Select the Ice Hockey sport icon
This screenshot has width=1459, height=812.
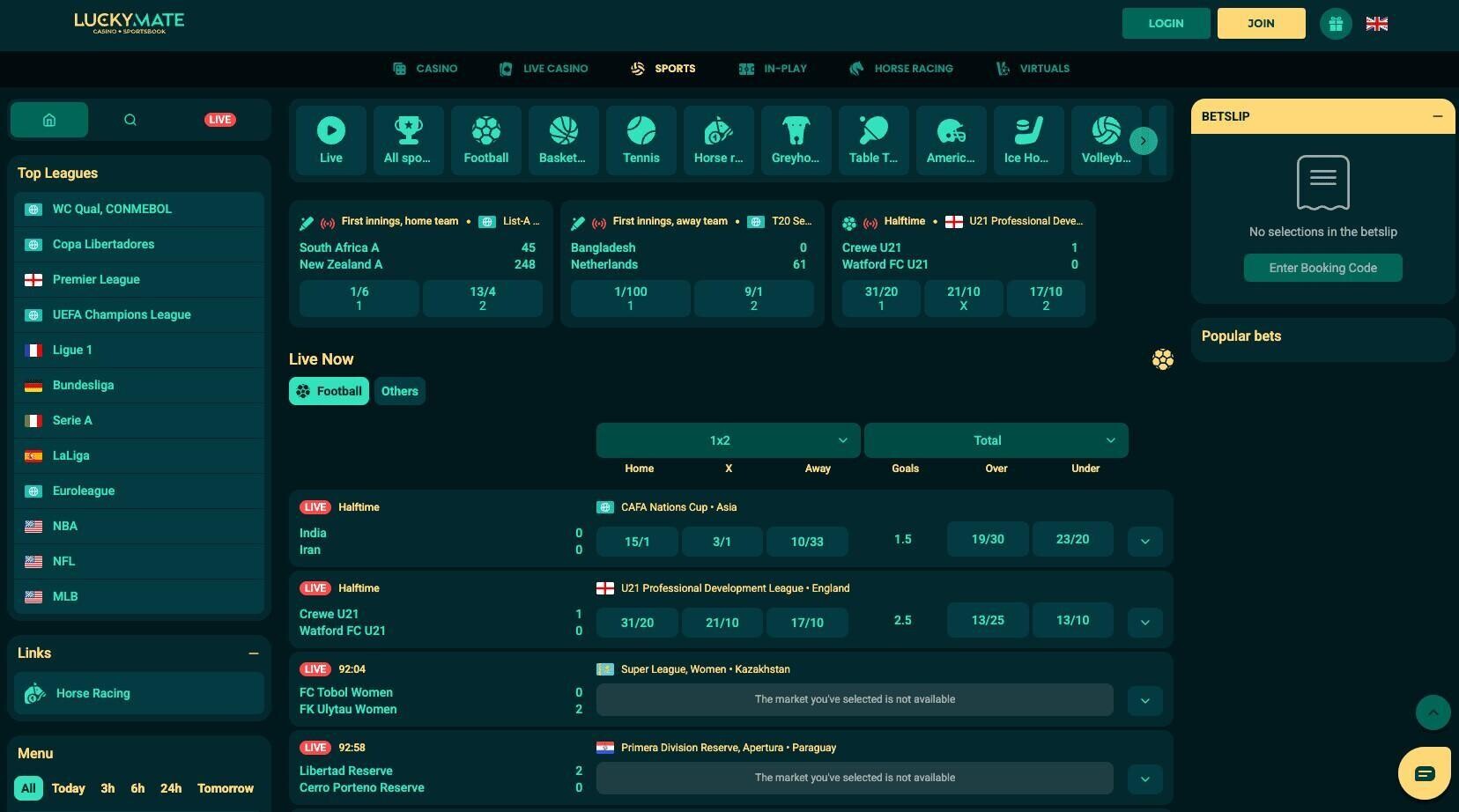pos(1027,140)
